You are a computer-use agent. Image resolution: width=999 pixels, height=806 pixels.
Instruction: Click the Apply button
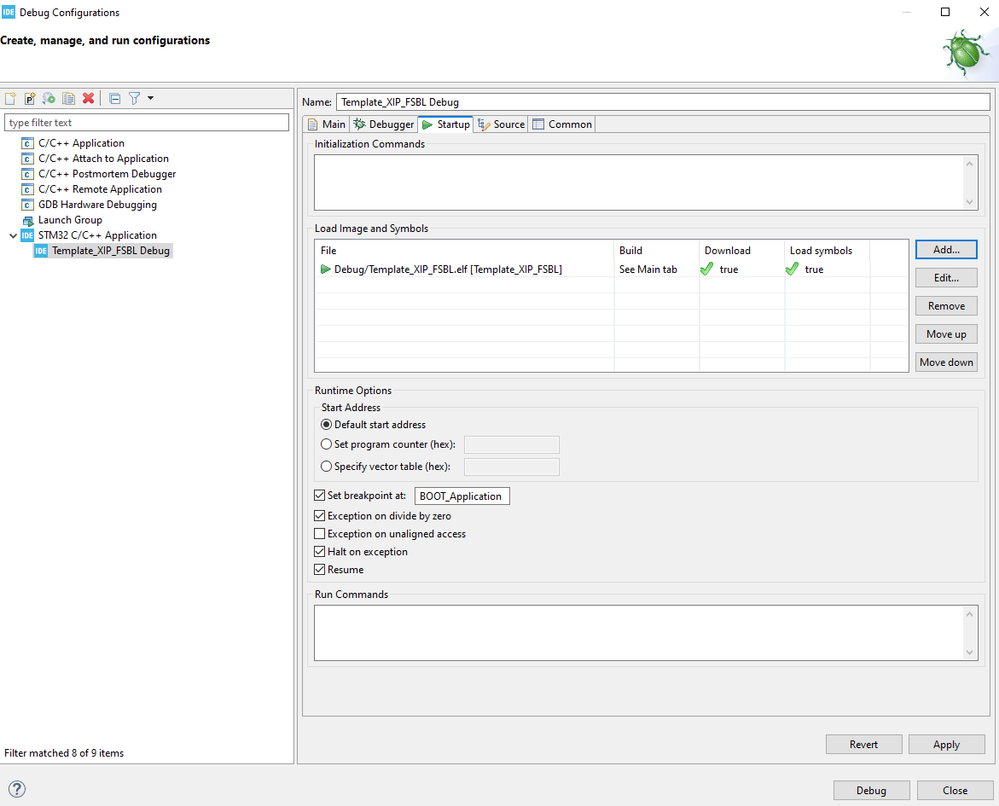[947, 744]
